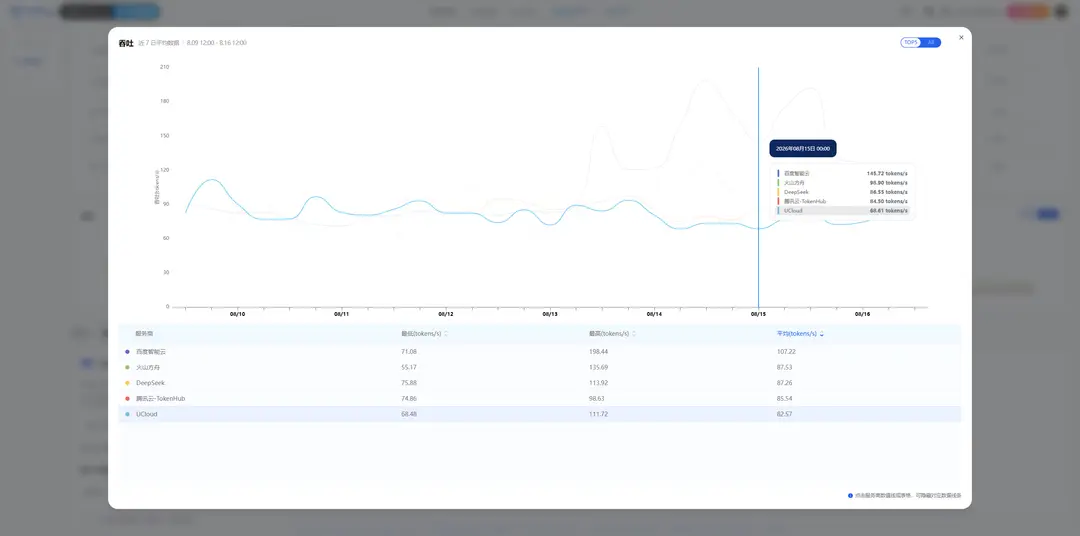The height and width of the screenshot is (536, 1080).
Task: Click UCloud highest value 111.72
Action: point(599,414)
